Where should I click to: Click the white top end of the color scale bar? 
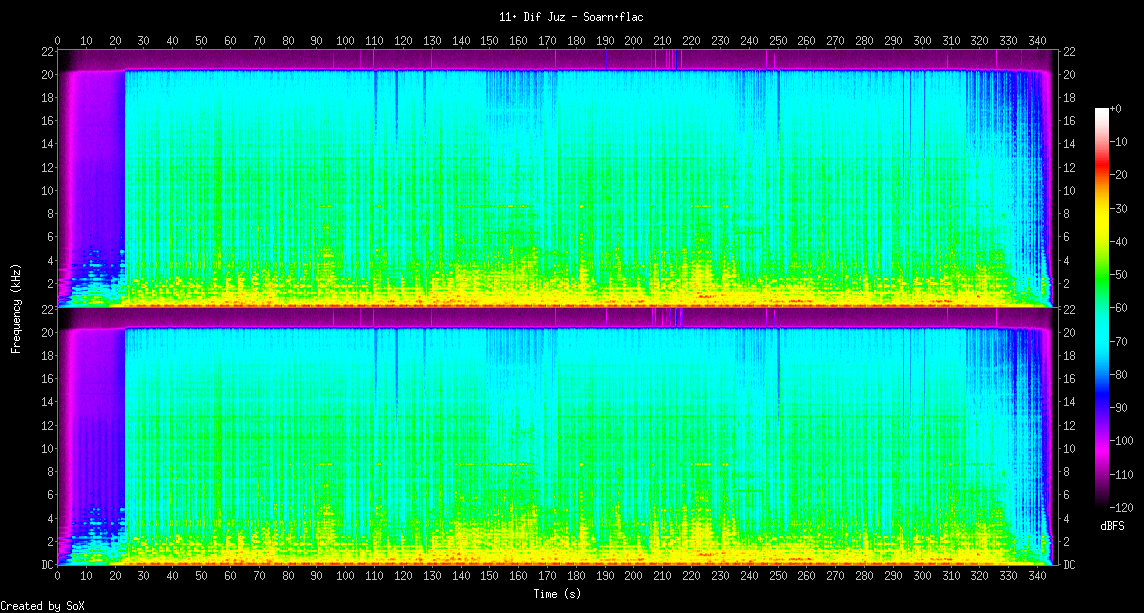(x=1102, y=110)
